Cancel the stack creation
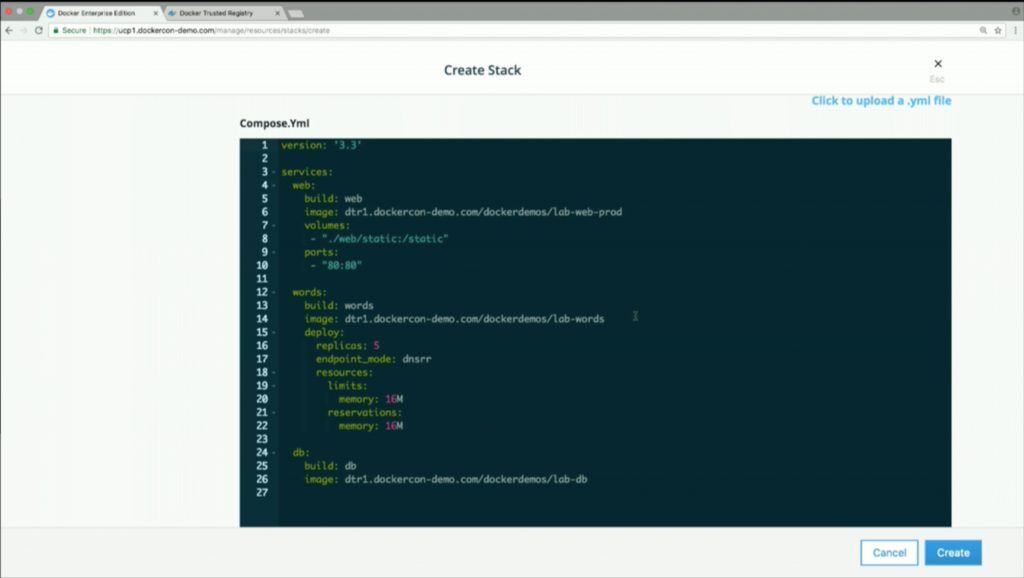The height and width of the screenshot is (578, 1024). click(x=889, y=553)
